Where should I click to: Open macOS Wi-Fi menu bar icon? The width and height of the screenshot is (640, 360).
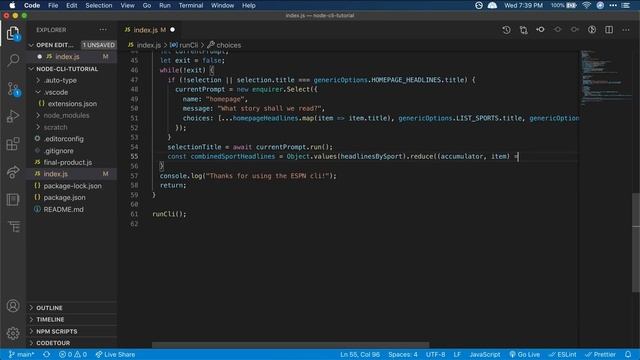(x=586, y=5)
